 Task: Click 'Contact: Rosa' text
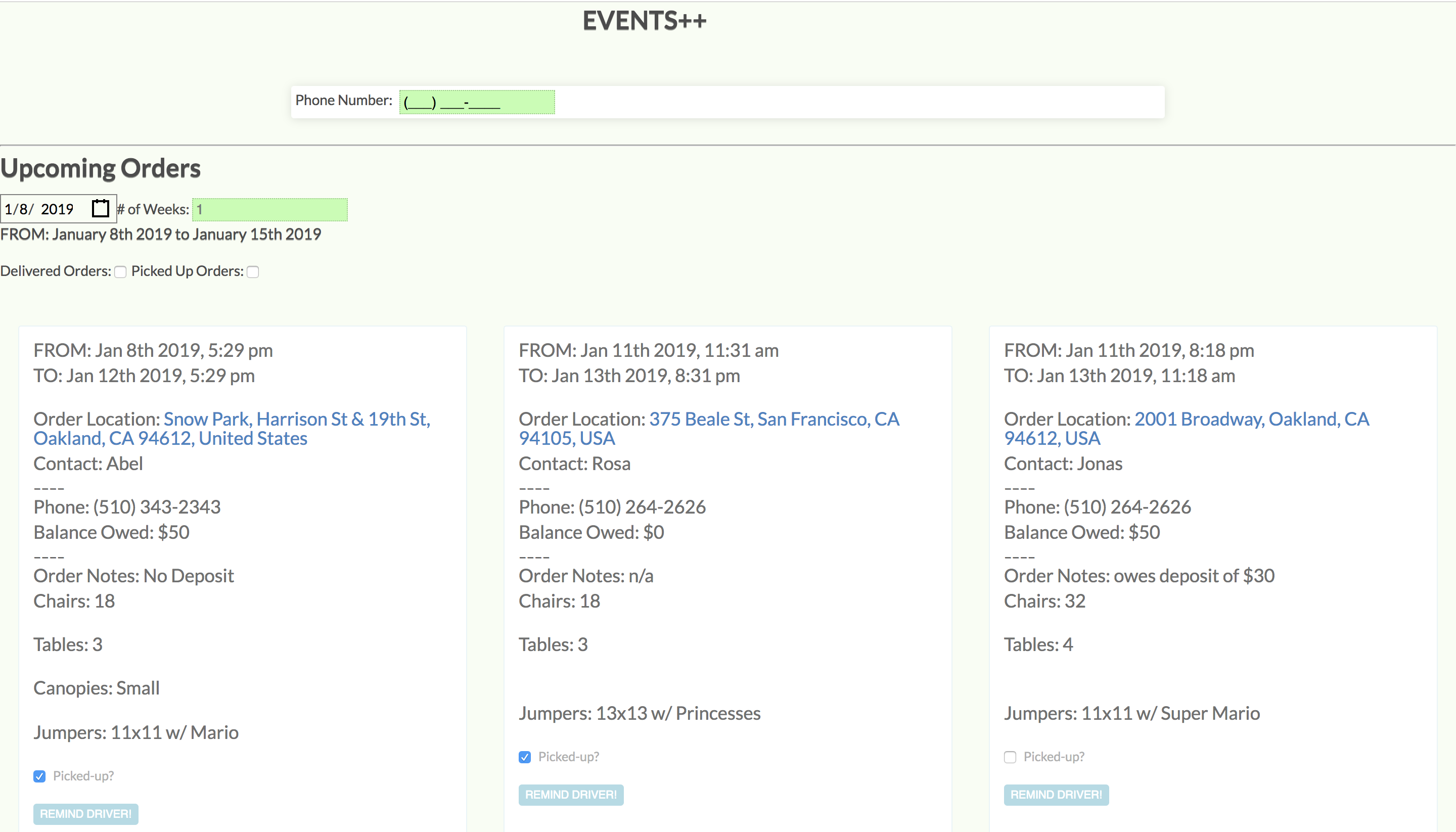coord(574,464)
